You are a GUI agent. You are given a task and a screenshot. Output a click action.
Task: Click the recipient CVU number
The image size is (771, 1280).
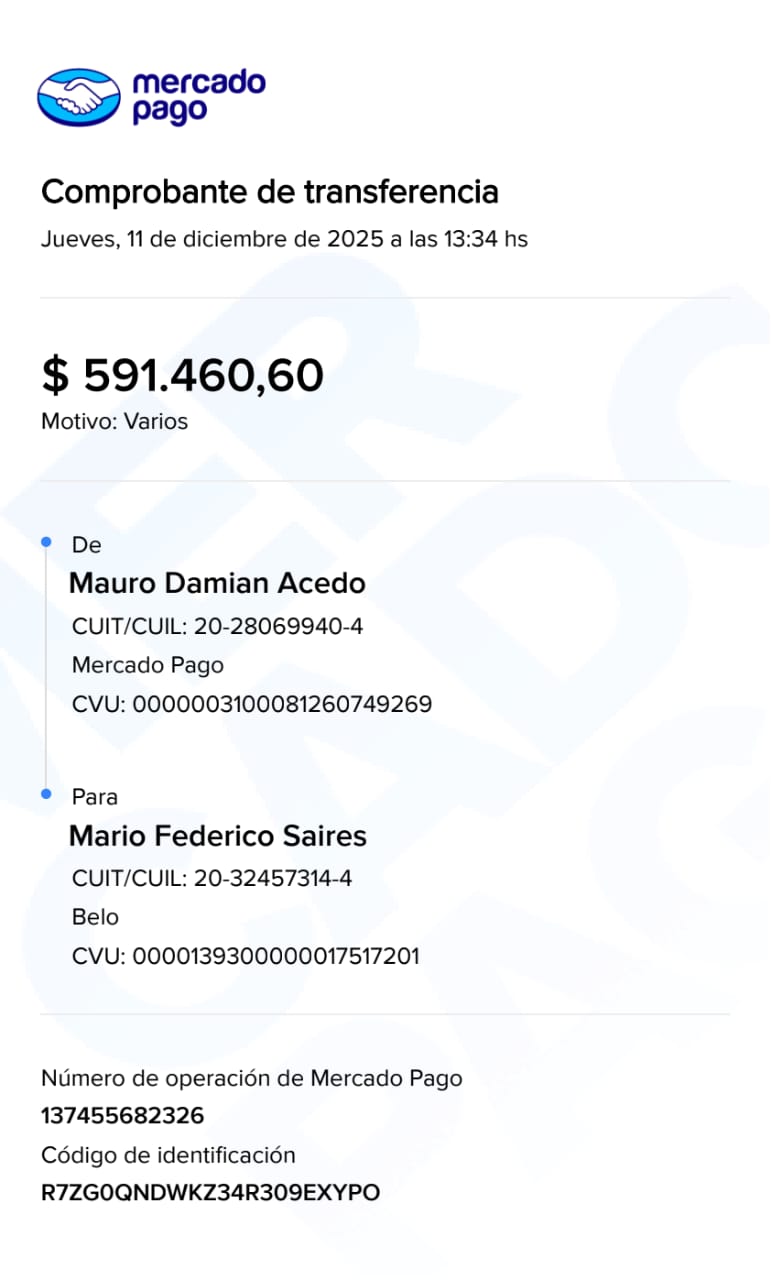click(x=245, y=956)
